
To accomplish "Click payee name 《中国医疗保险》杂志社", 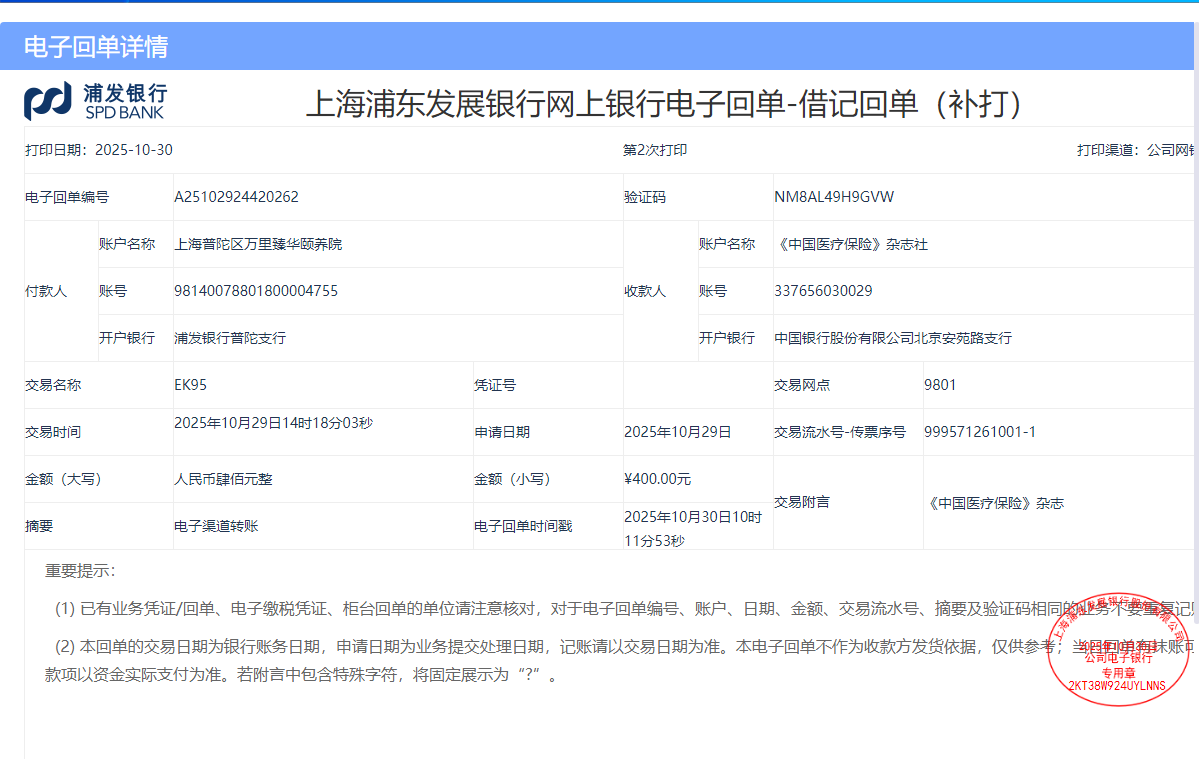I will 851,244.
